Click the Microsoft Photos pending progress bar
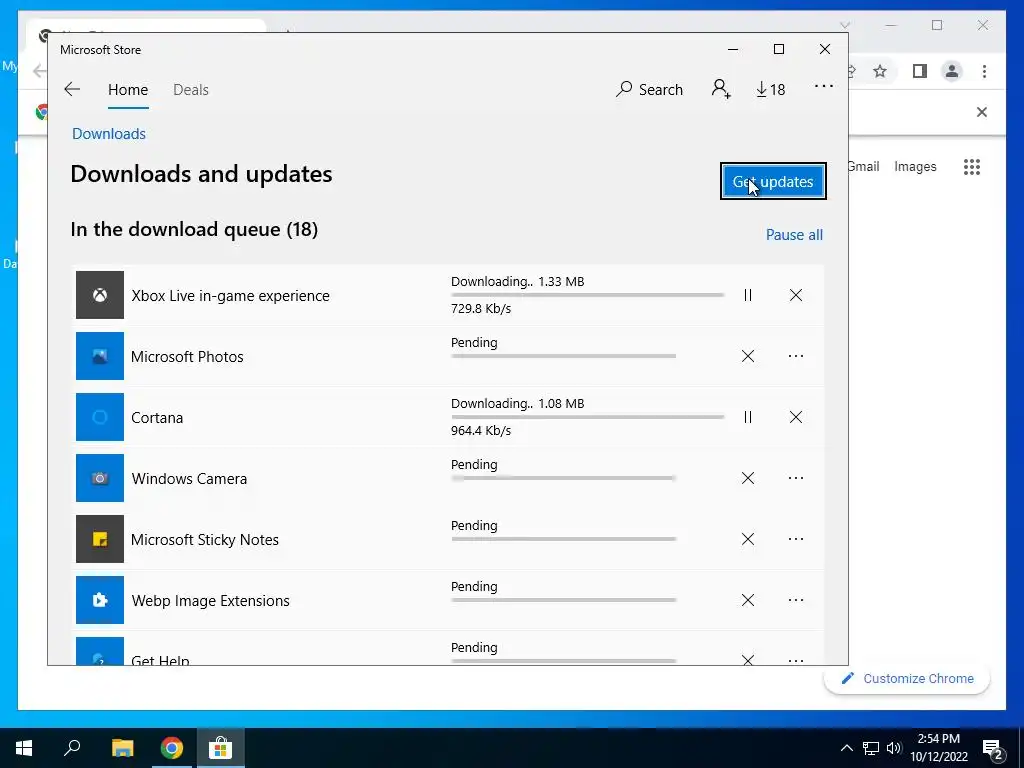This screenshot has height=768, width=1024. [564, 356]
